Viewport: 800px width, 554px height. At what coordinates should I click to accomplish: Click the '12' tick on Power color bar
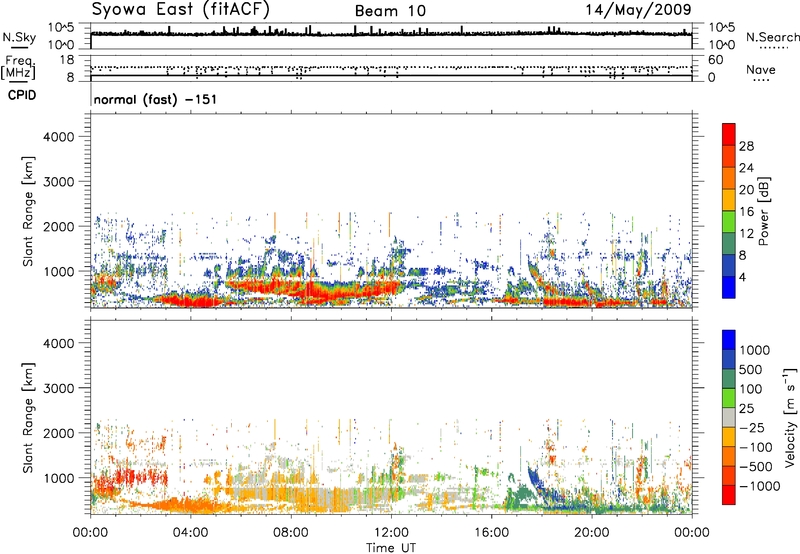click(746, 234)
